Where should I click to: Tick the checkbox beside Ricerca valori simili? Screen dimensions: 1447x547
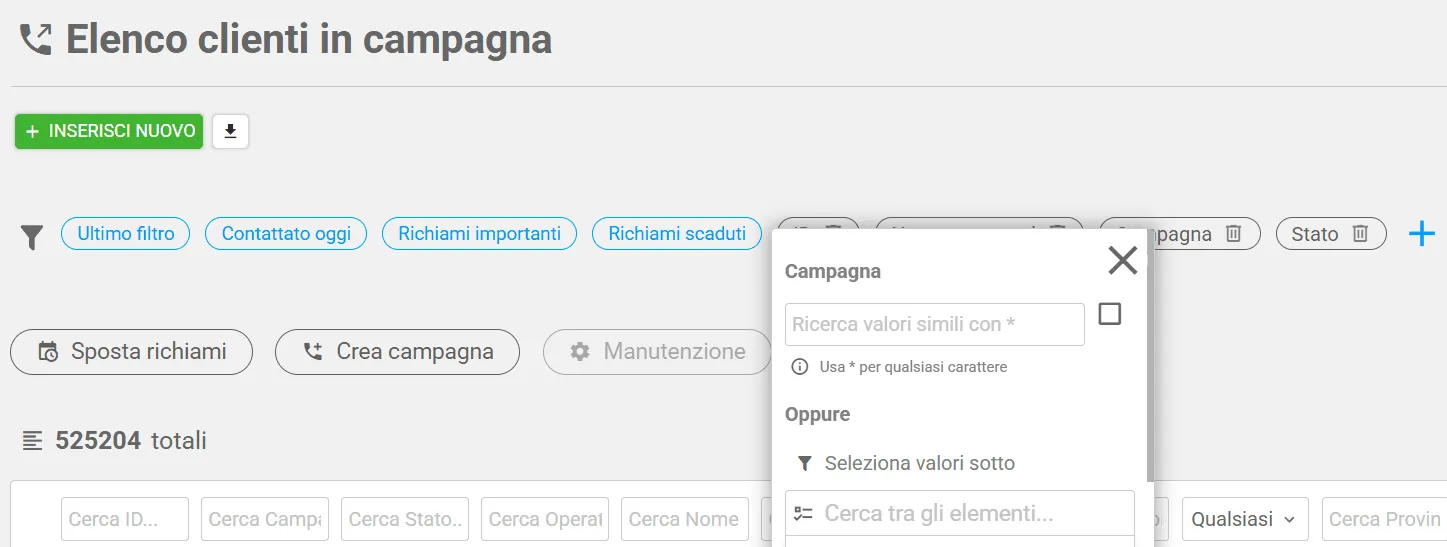1109,314
